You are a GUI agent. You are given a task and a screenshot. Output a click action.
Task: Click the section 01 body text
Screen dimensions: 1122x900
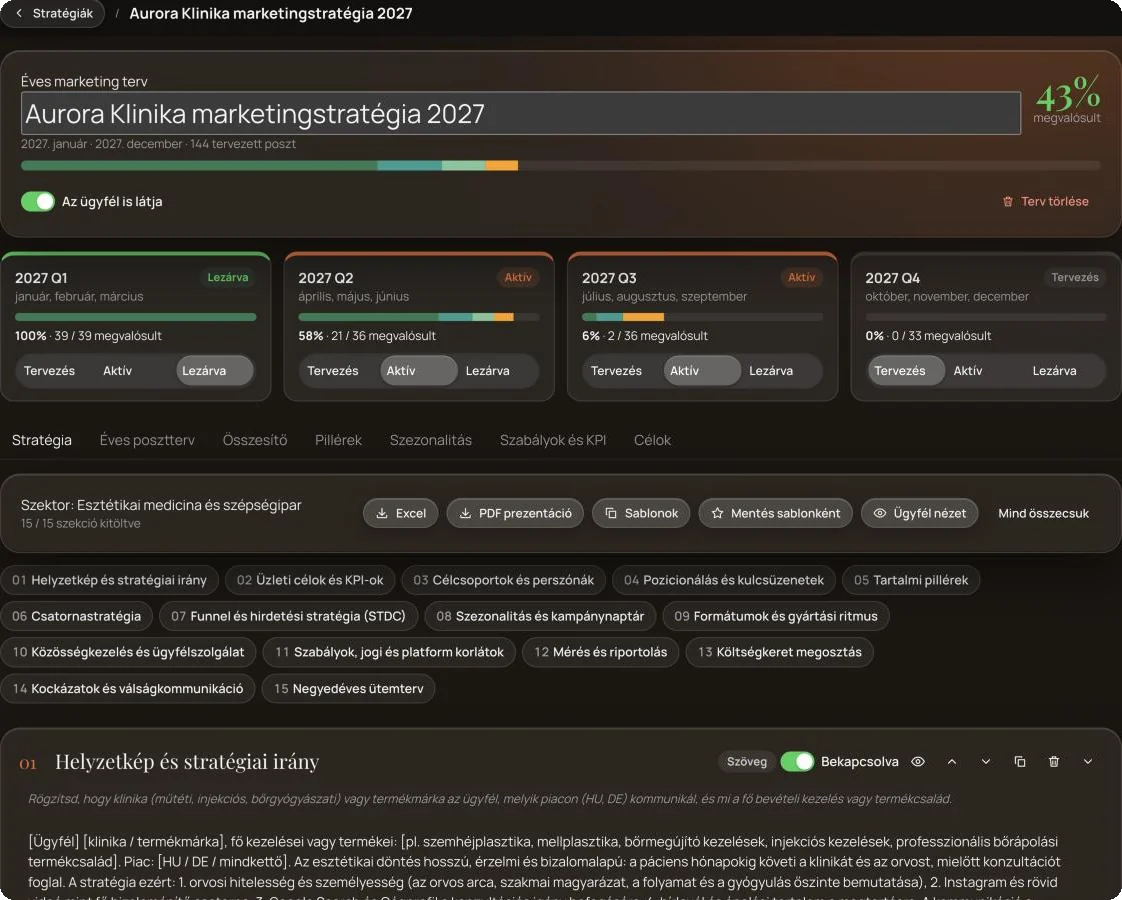(547, 867)
